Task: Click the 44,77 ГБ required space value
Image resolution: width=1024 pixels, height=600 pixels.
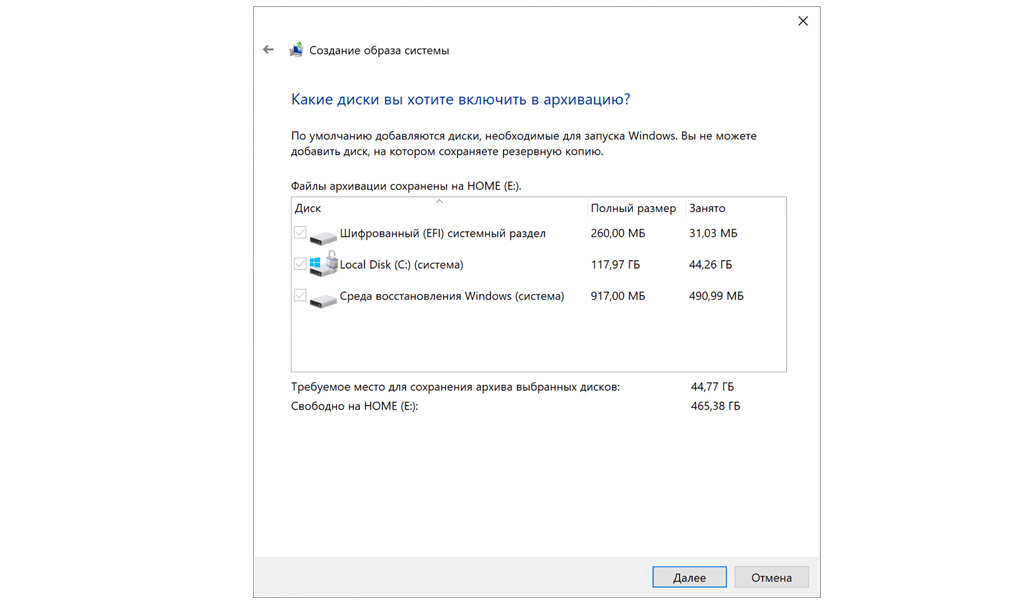Action: pyautogui.click(x=712, y=387)
